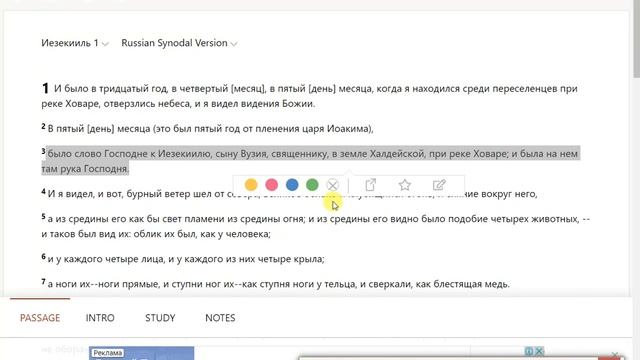Switch to the PASSAGE tab
The image size is (640, 360).
pyautogui.click(x=40, y=318)
